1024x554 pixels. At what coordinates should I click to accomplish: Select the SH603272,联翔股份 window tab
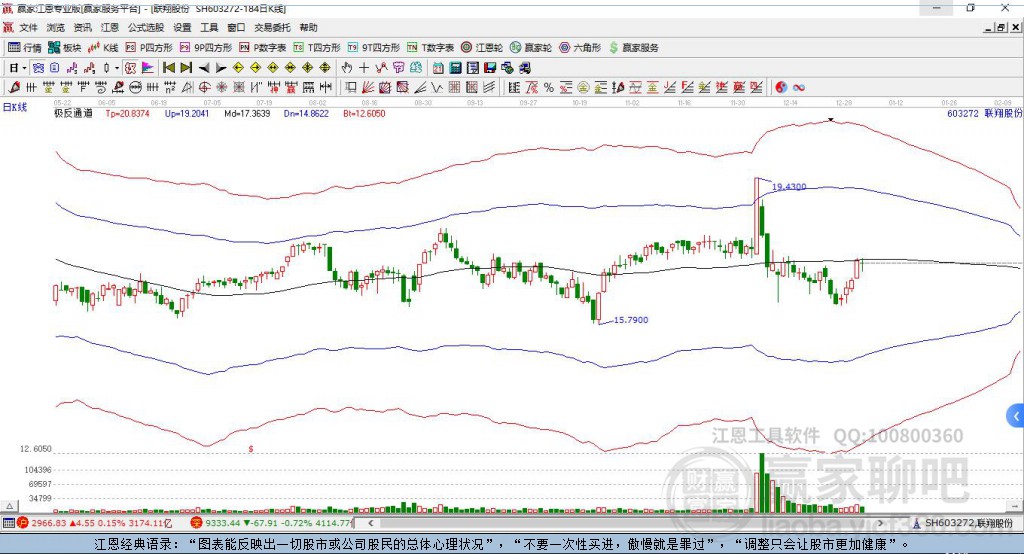(x=963, y=523)
